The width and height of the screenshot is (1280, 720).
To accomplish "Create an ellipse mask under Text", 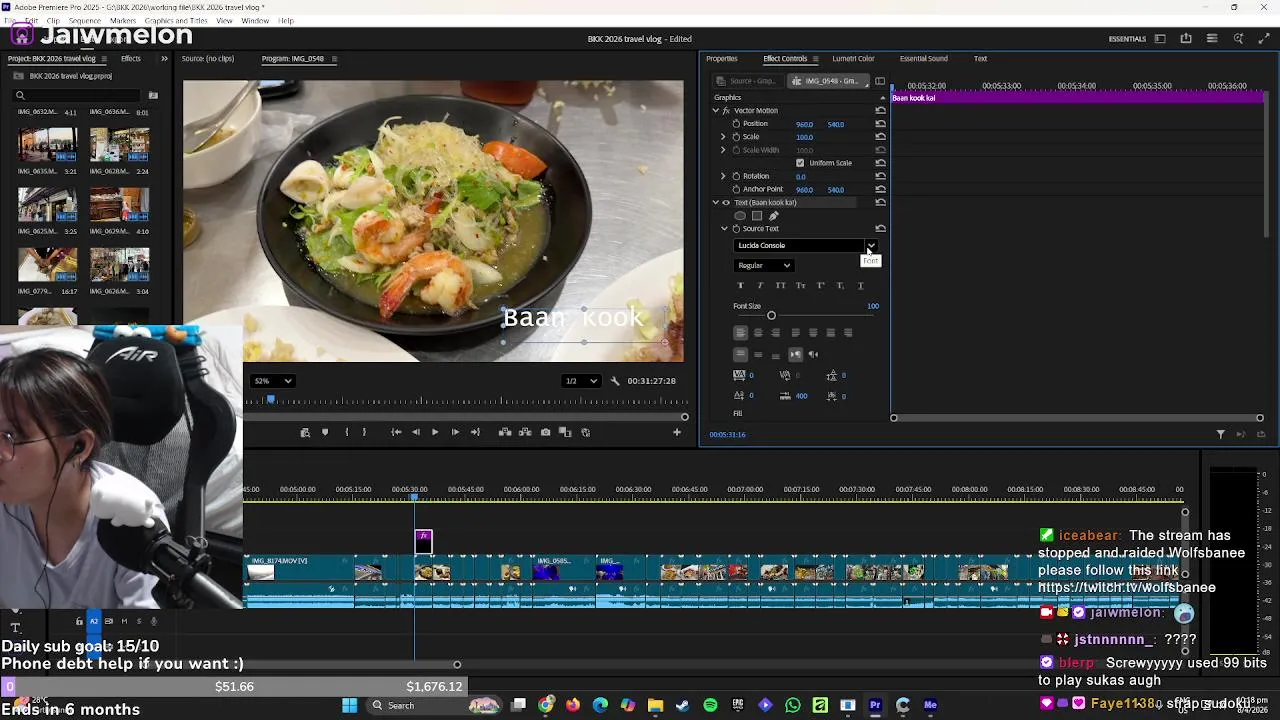I will (740, 215).
